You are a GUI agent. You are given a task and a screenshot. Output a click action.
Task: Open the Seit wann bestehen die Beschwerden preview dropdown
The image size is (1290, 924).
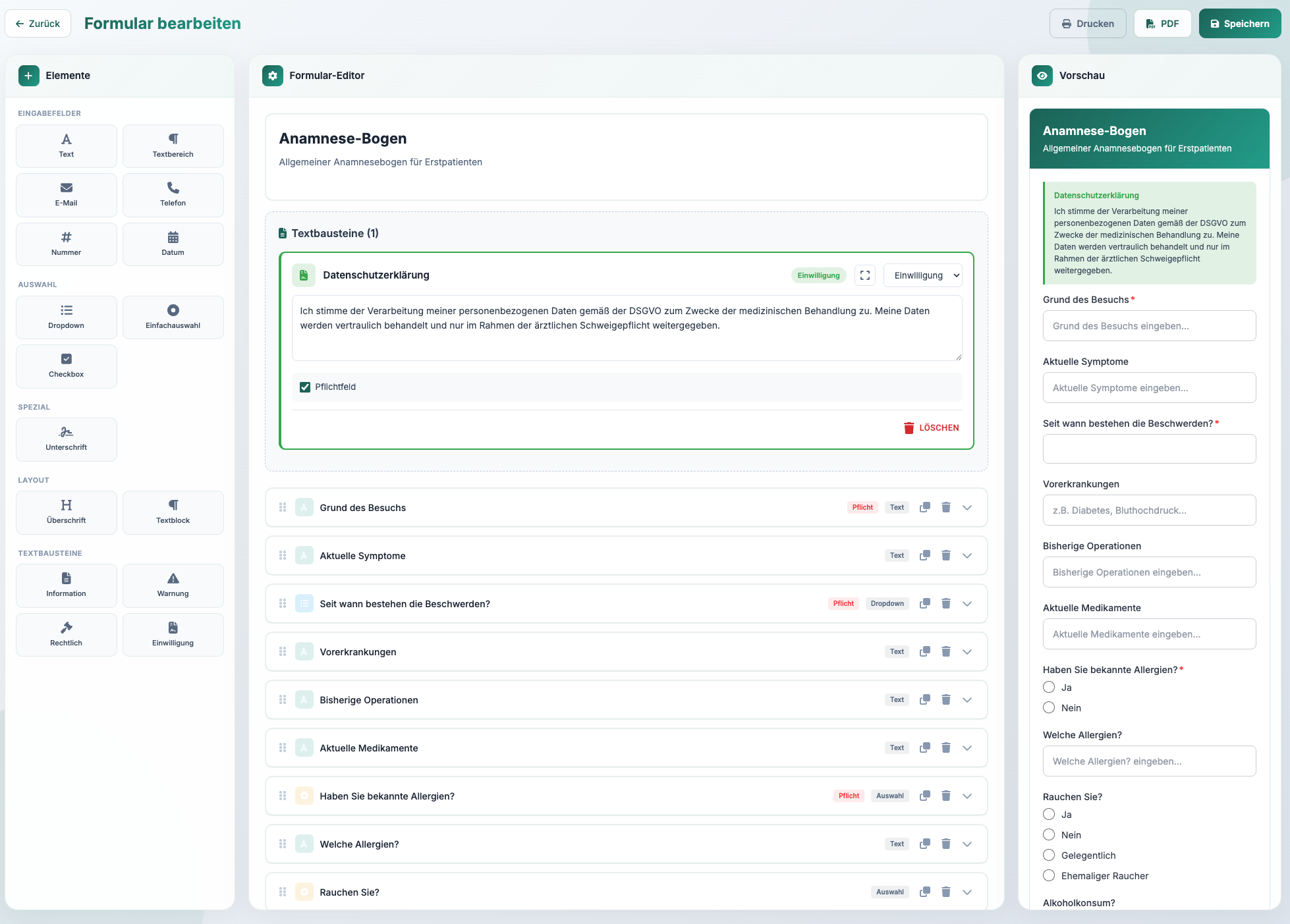tap(1148, 449)
